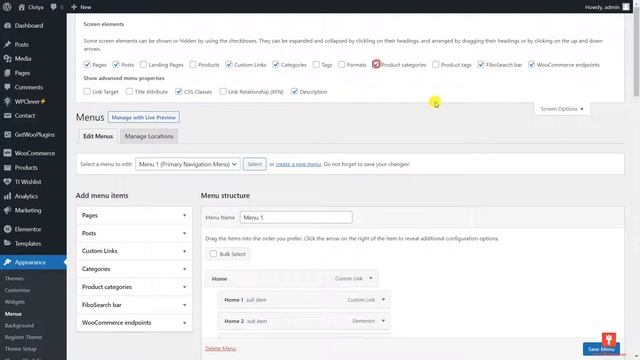Switch to the Manage Locations tab

click(x=149, y=136)
